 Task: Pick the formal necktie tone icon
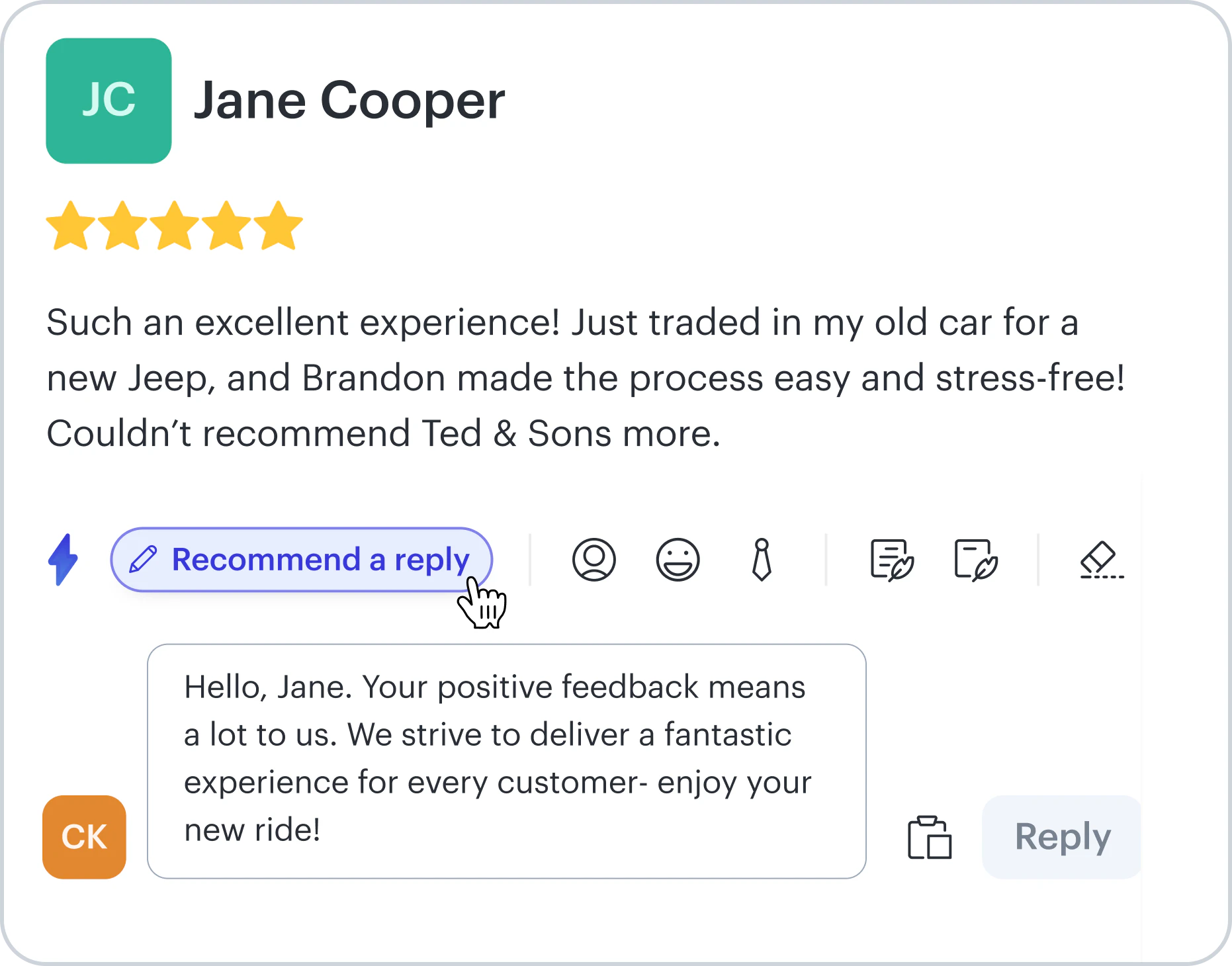(762, 560)
